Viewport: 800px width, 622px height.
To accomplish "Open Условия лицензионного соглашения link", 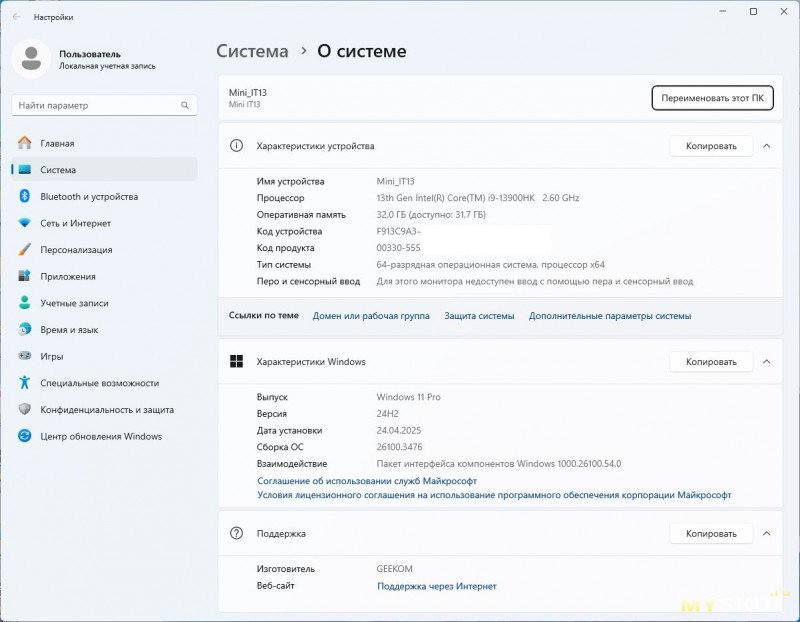I will point(494,494).
